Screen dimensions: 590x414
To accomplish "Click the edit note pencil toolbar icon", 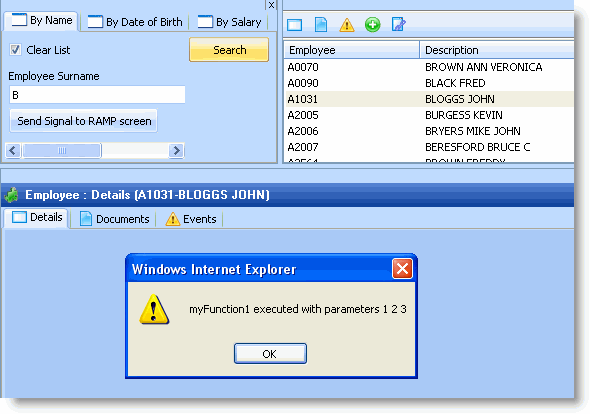I will [x=398, y=24].
